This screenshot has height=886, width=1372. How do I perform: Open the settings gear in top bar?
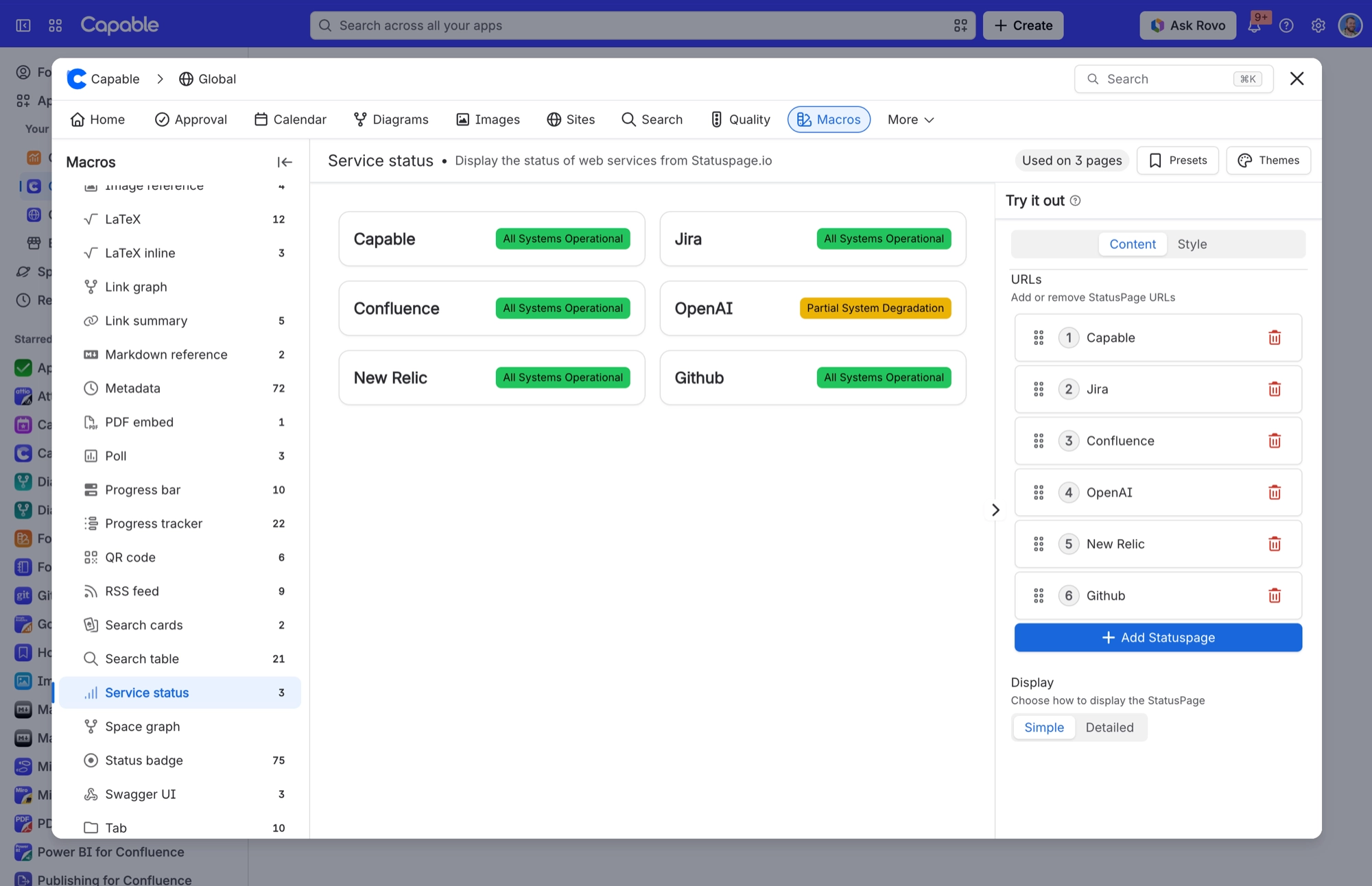pos(1318,25)
